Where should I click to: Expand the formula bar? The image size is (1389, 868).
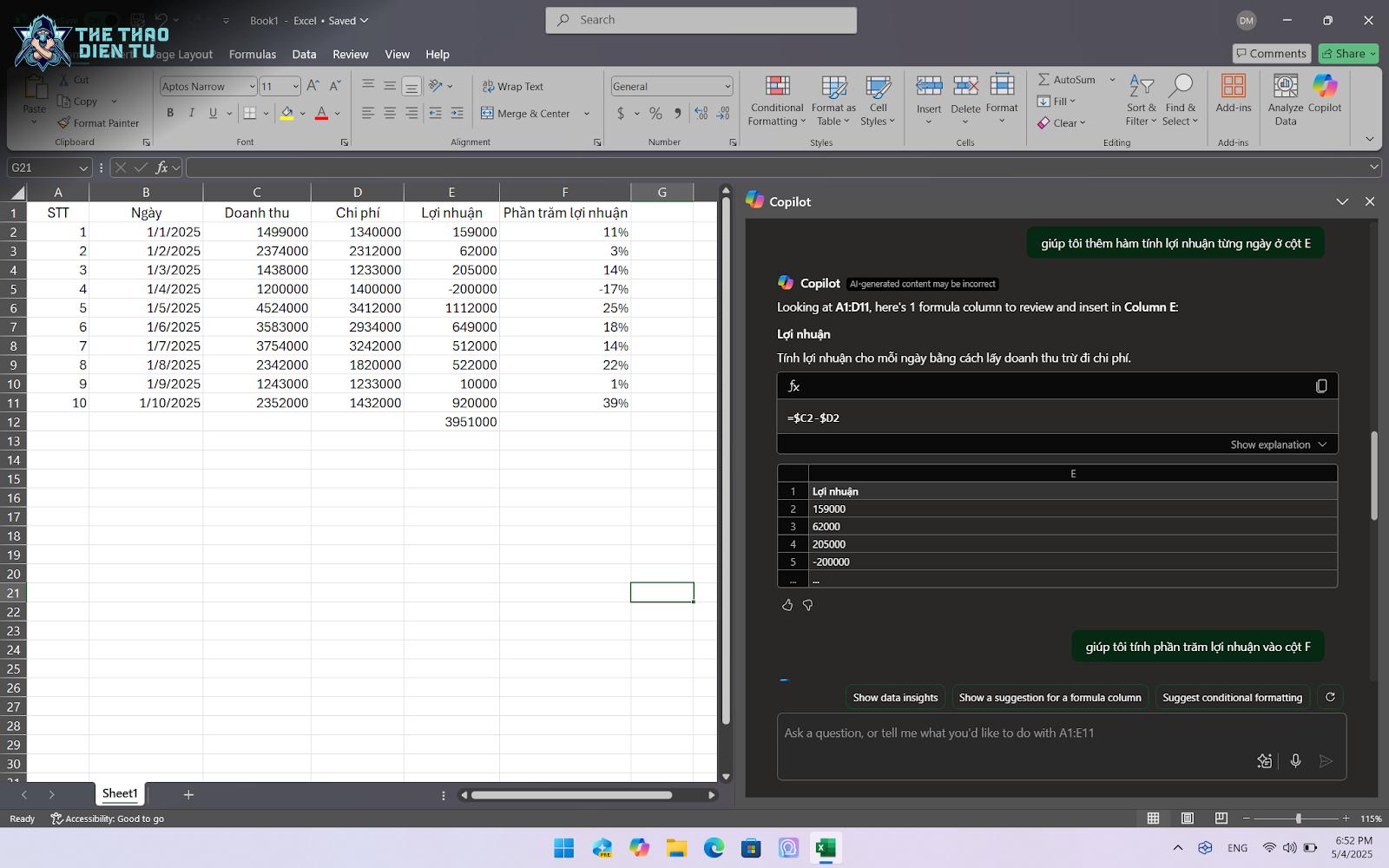pyautogui.click(x=1374, y=168)
